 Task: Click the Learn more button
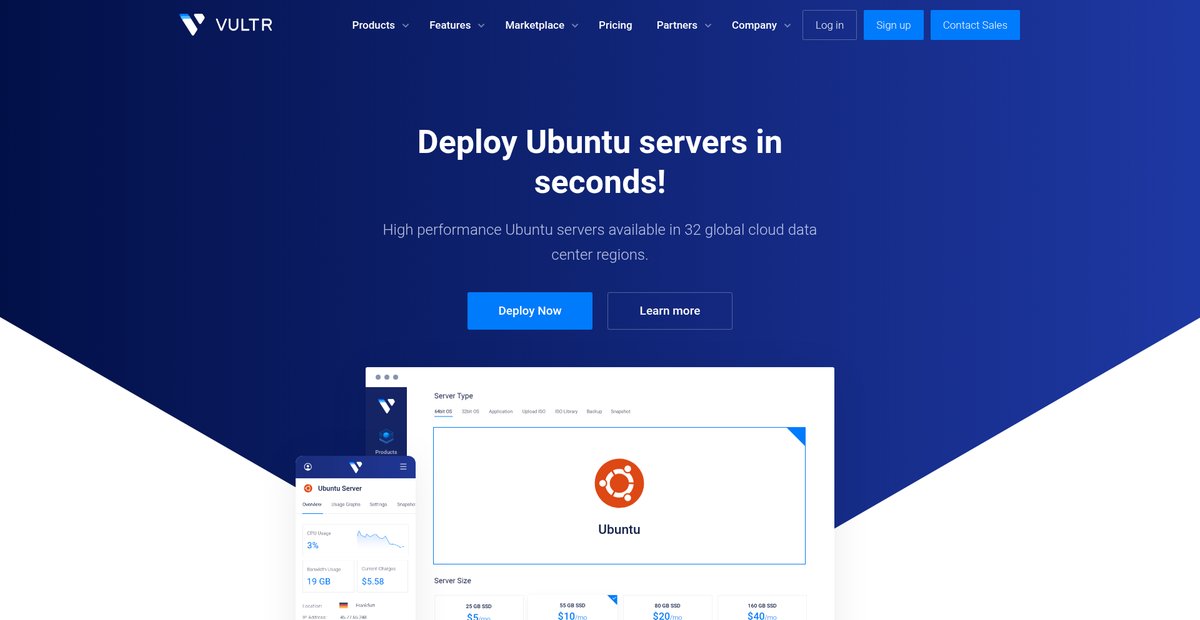coord(670,311)
